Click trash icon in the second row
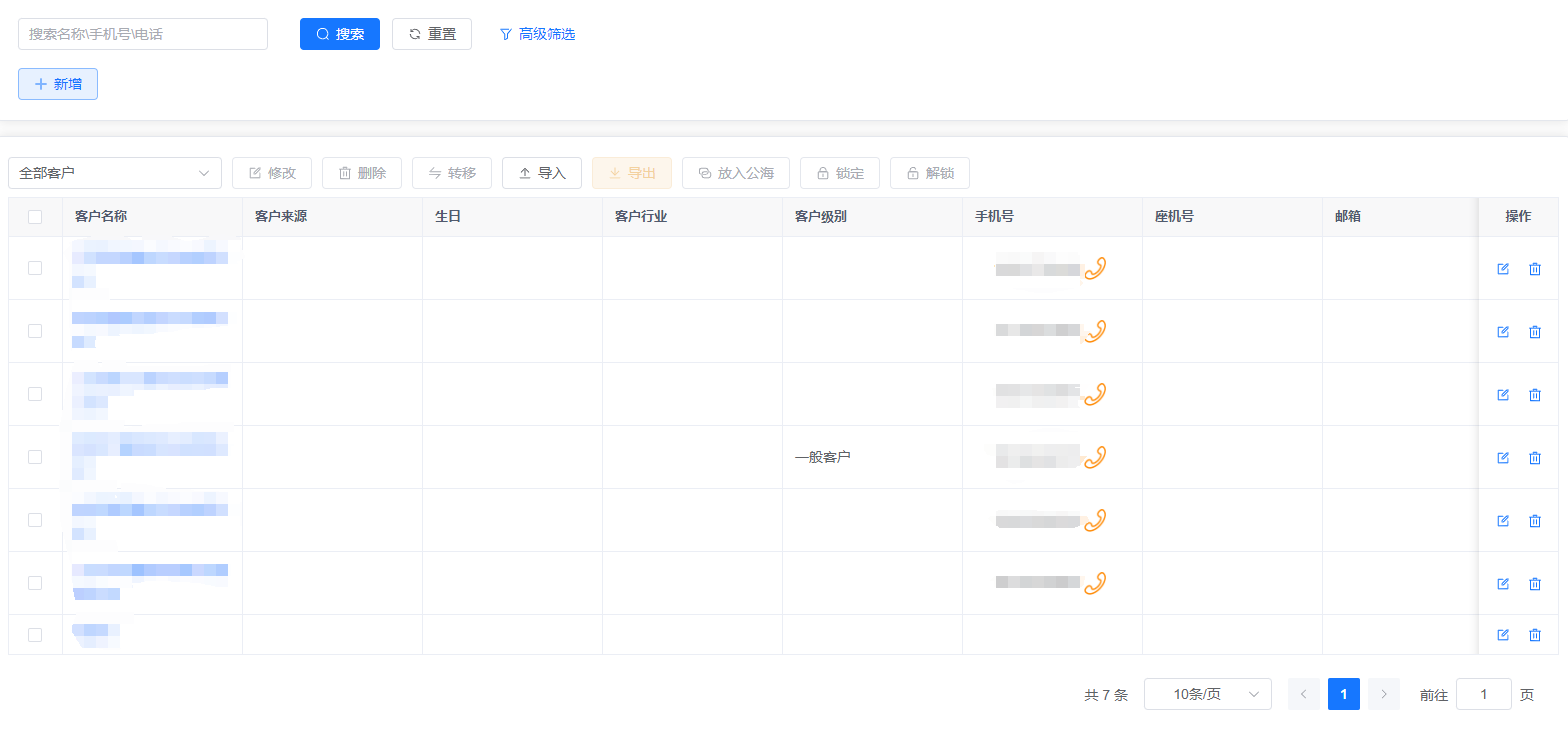 click(1535, 332)
